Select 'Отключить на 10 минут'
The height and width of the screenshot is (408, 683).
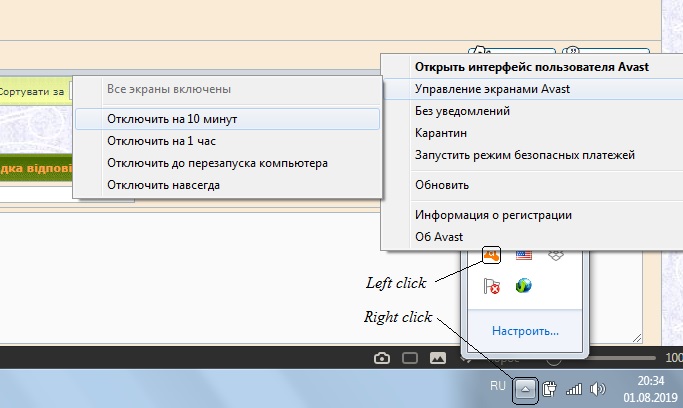pos(172,119)
